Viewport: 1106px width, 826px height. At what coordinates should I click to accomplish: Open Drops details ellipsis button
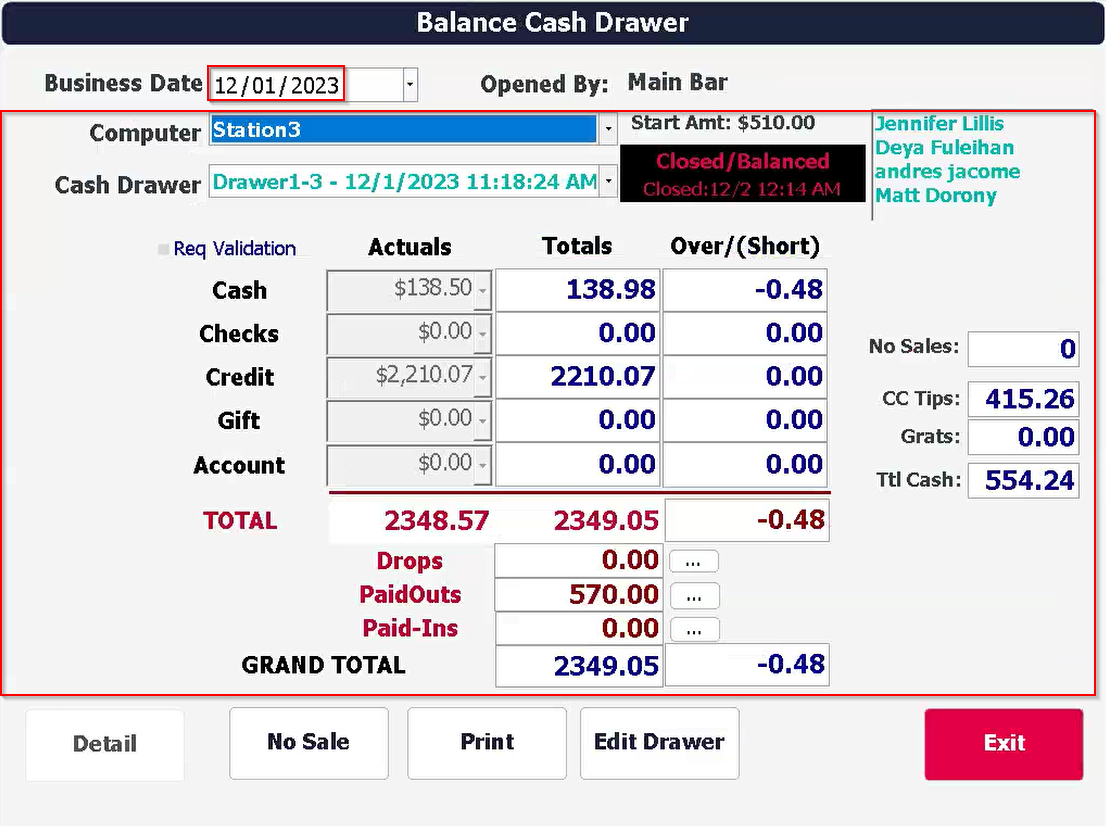point(693,561)
